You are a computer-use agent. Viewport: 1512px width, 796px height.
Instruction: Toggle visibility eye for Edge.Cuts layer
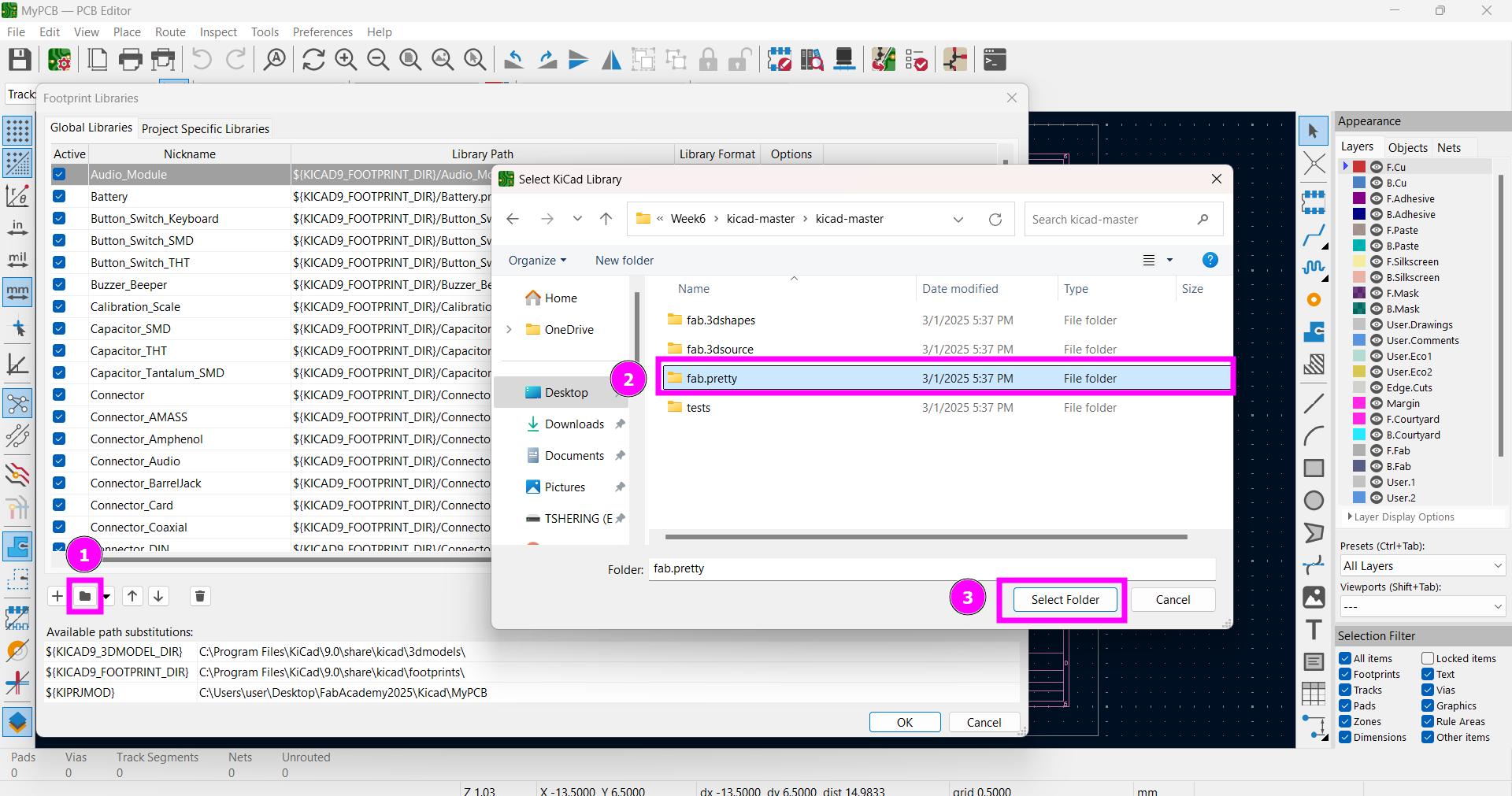1377,387
